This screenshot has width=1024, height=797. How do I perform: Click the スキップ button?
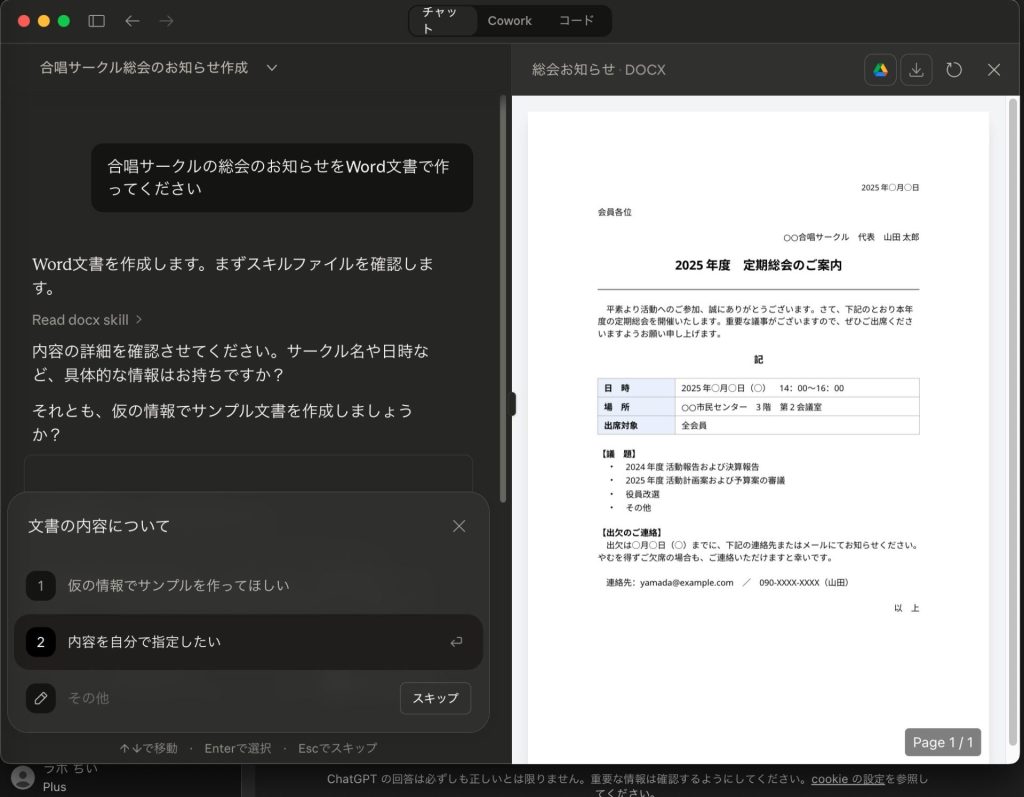435,698
